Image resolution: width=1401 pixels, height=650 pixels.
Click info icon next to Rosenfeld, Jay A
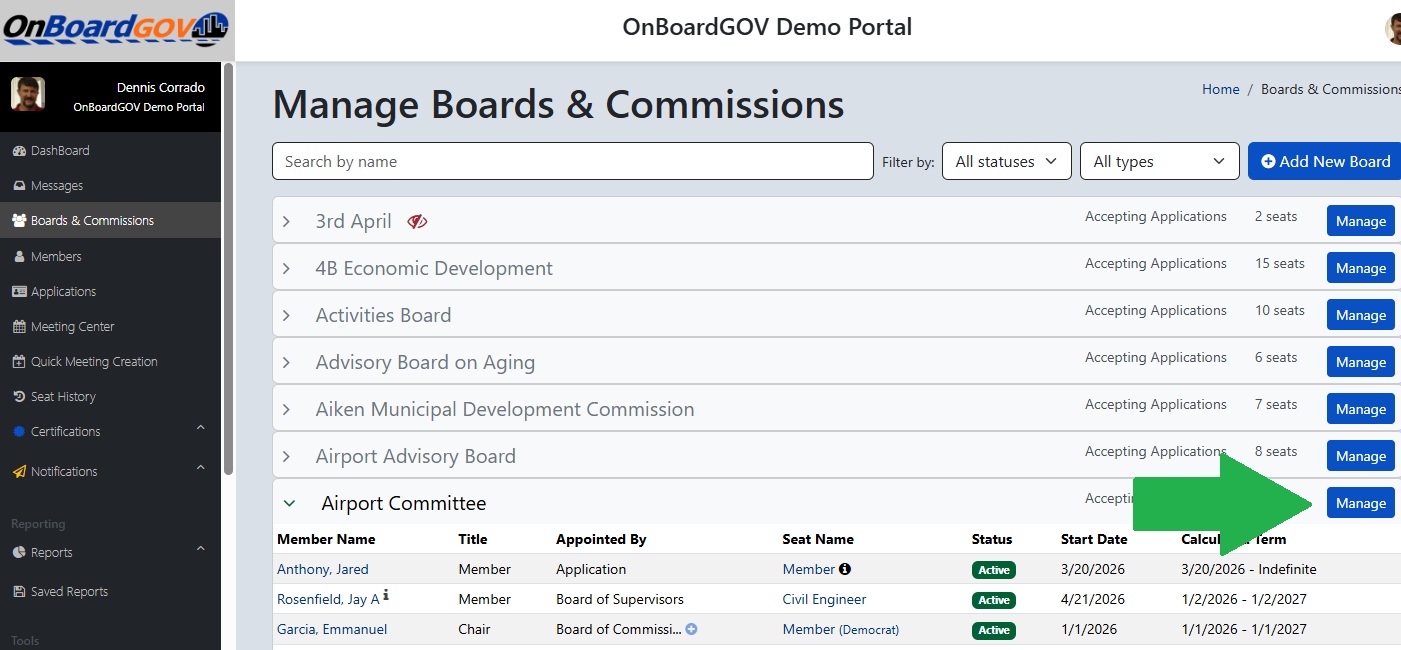pyautogui.click(x=386, y=595)
